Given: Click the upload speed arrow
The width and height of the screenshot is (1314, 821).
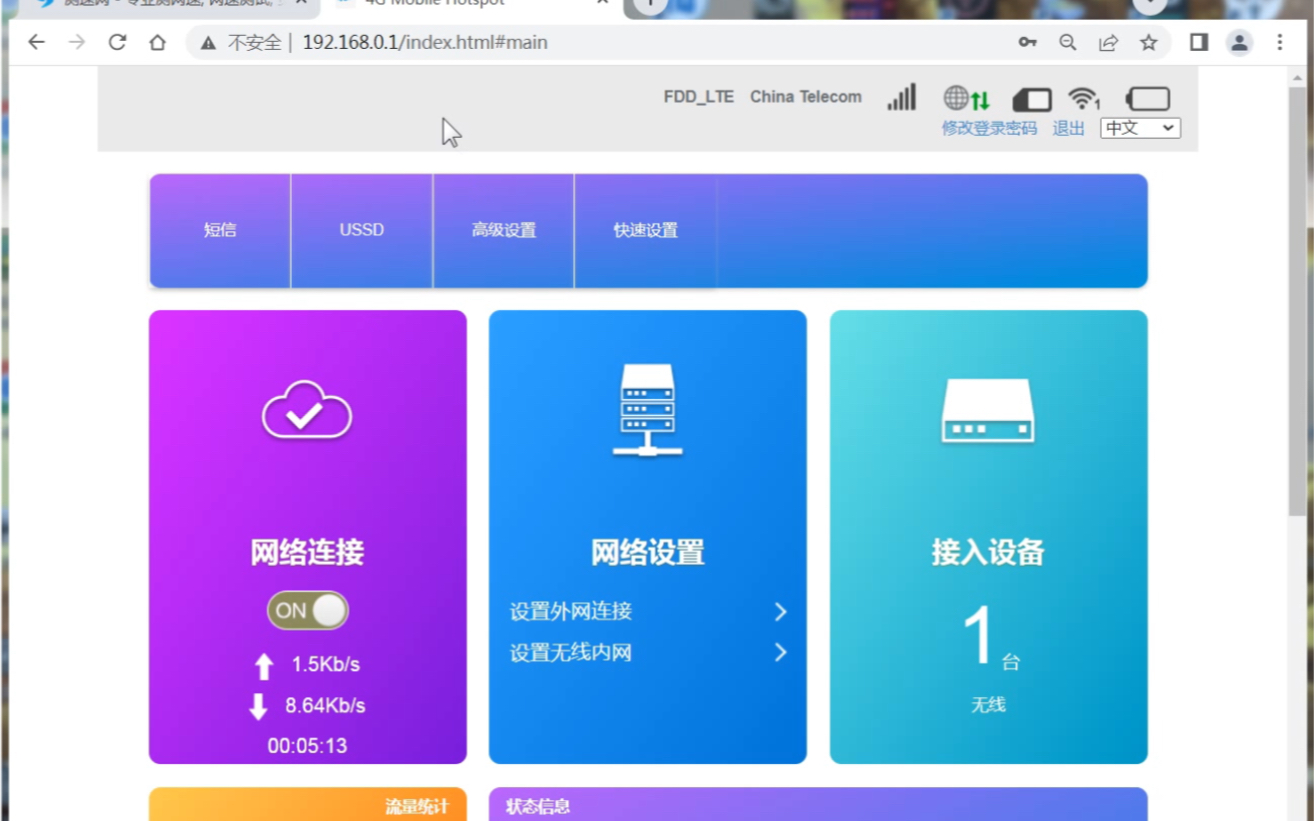Looking at the screenshot, I should coord(263,666).
